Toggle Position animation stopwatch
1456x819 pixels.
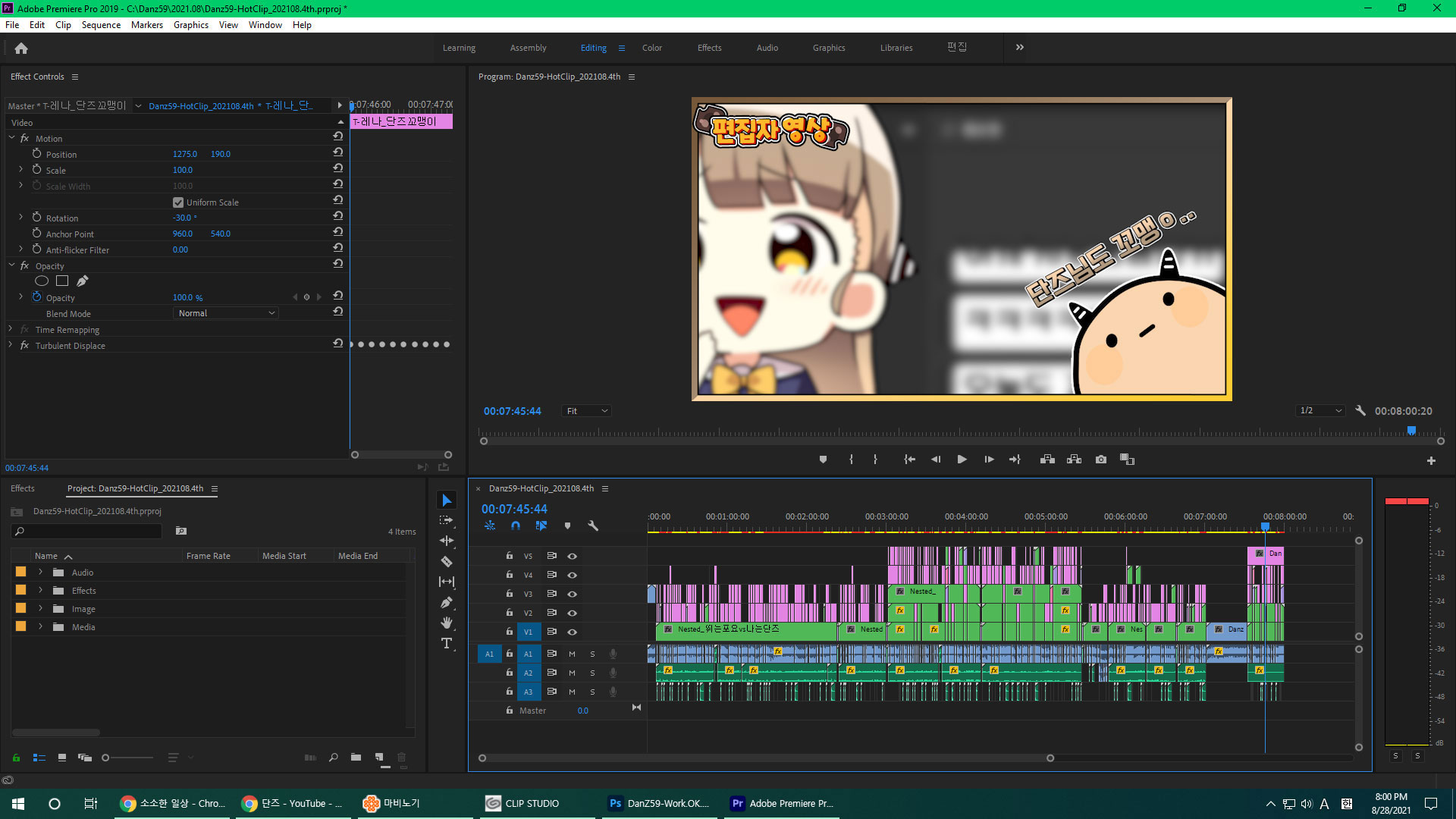36,153
